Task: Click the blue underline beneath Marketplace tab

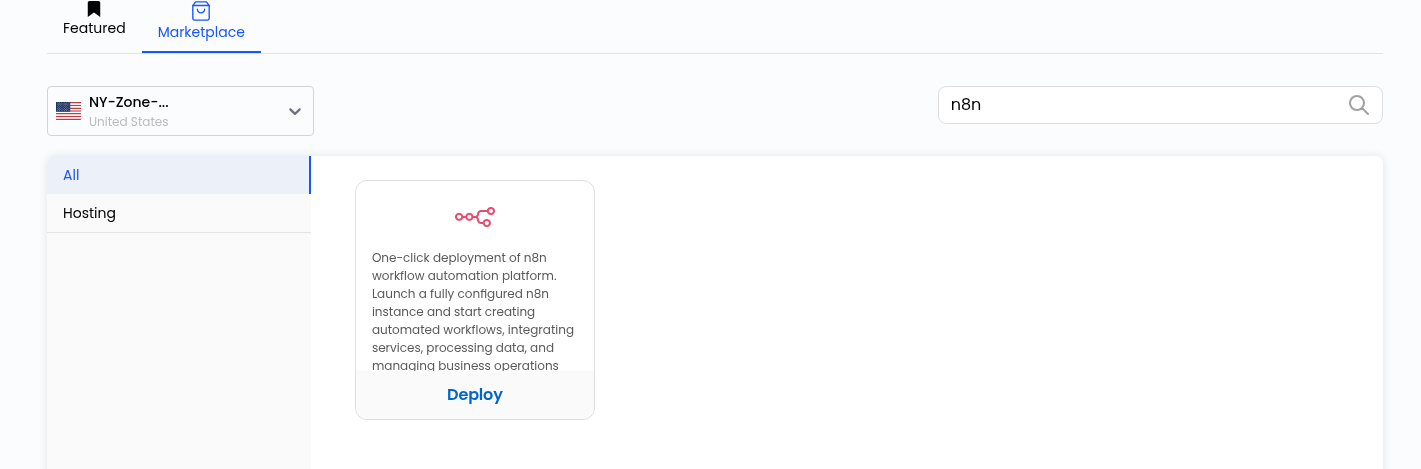Action: [201, 52]
